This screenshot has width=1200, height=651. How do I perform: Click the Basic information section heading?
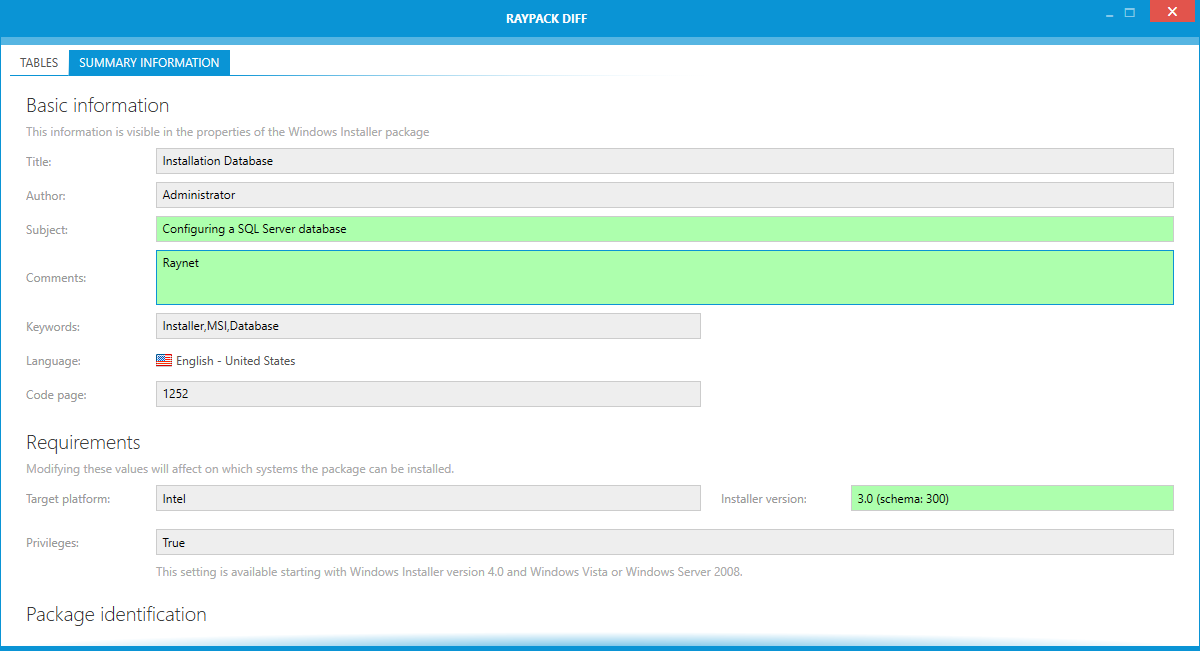[97, 106]
